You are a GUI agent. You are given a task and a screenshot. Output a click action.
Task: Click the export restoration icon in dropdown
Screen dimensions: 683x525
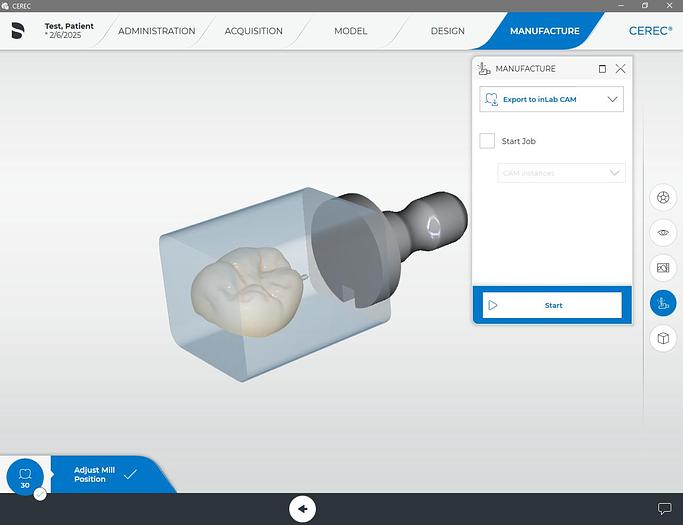click(x=491, y=99)
